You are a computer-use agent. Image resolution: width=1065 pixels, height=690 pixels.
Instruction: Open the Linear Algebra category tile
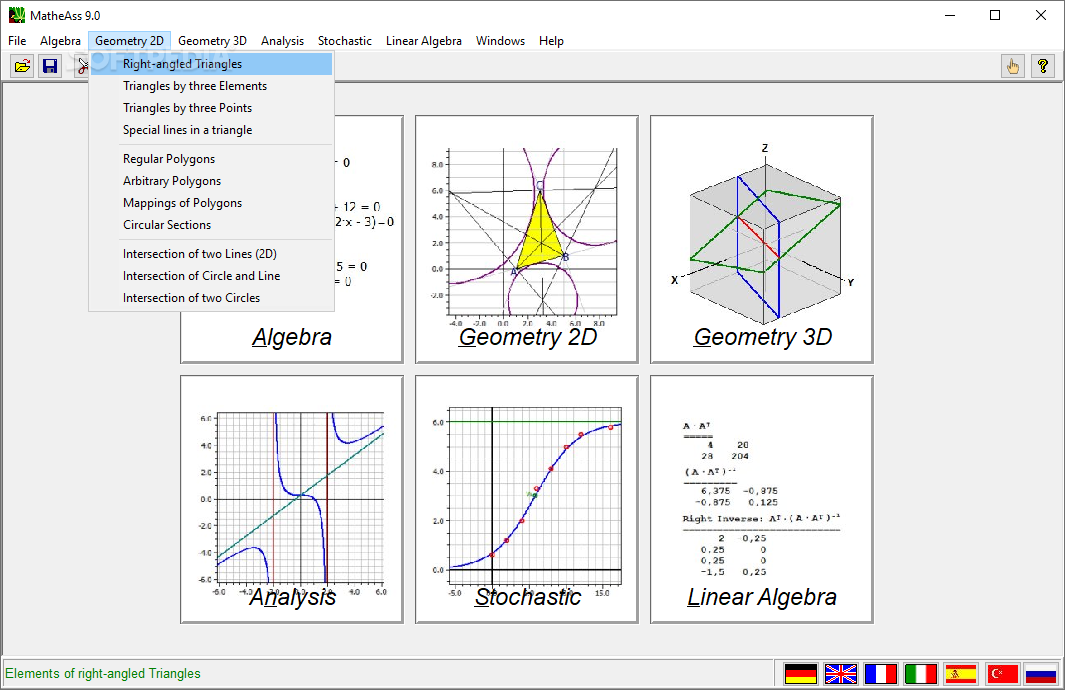point(762,499)
